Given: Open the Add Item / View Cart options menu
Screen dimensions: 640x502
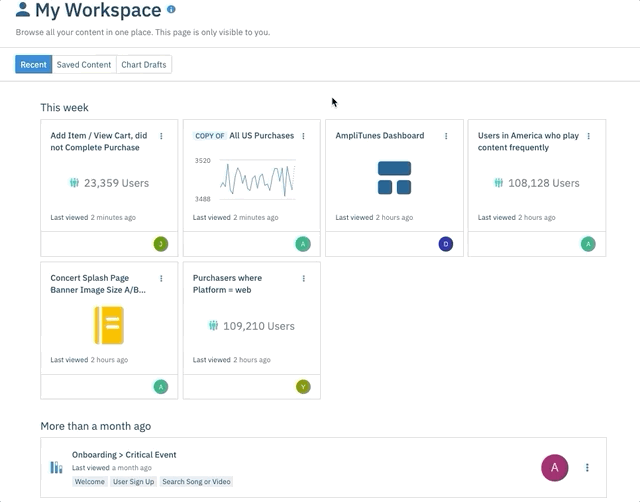Looking at the screenshot, I should 161,136.
